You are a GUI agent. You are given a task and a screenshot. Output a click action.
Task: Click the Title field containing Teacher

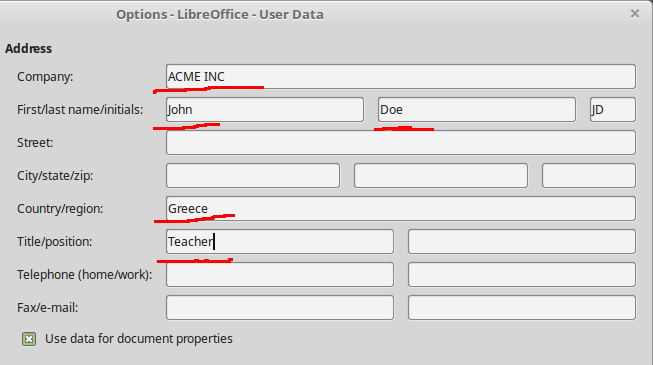280,241
